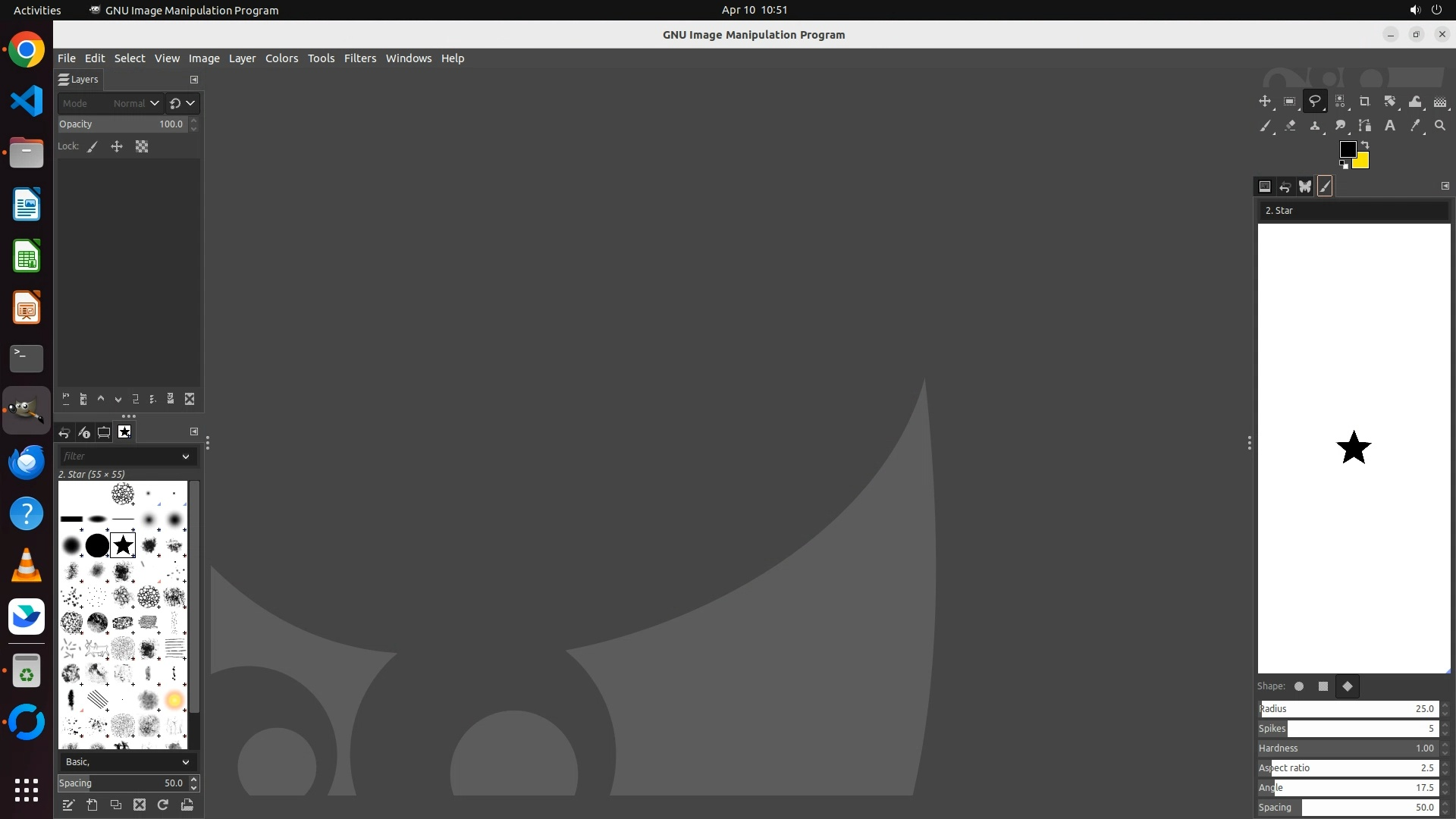Image resolution: width=1456 pixels, height=819 pixels.
Task: Select the Crop tool
Action: coord(1364,102)
